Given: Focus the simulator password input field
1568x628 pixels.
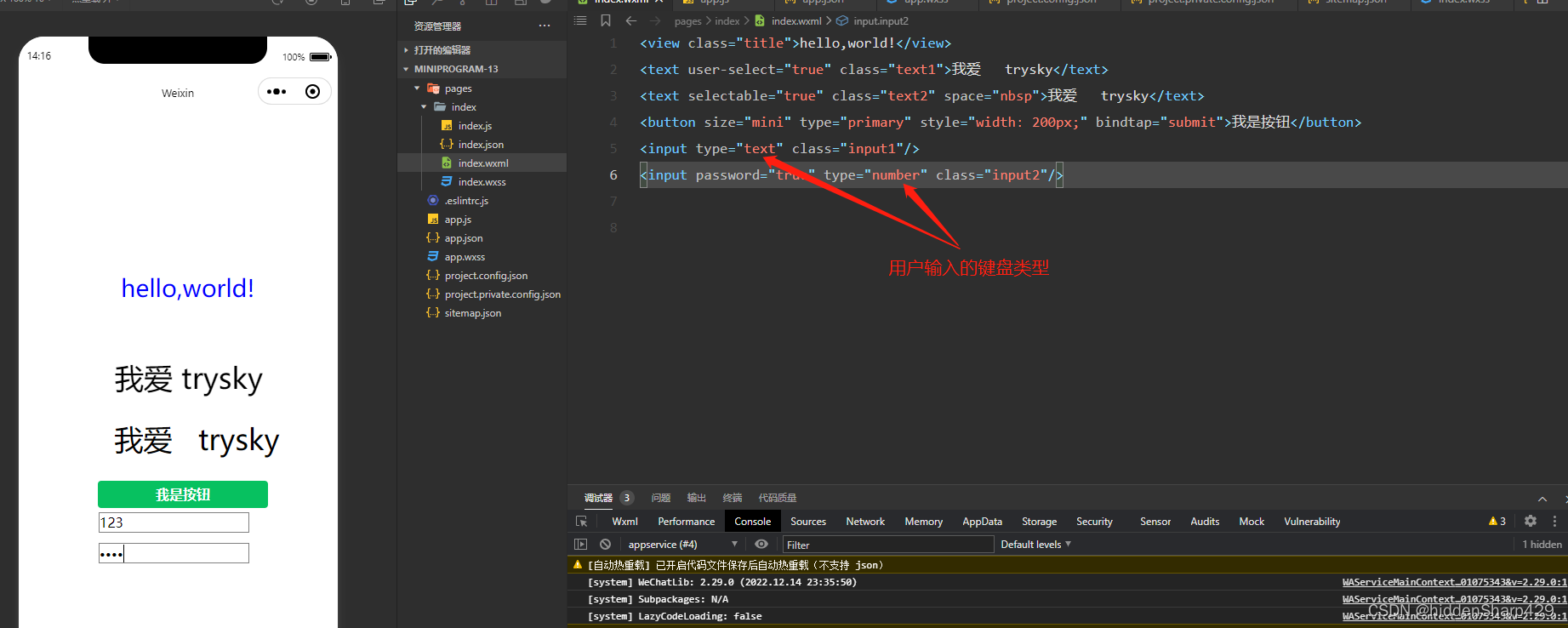Looking at the screenshot, I should pyautogui.click(x=174, y=553).
